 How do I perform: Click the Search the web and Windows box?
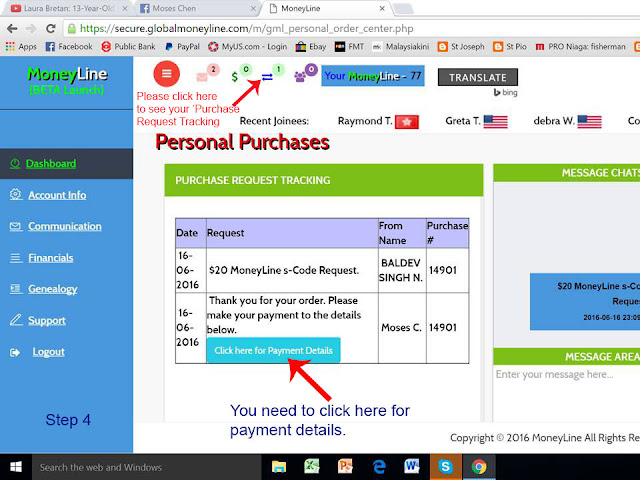[147, 467]
